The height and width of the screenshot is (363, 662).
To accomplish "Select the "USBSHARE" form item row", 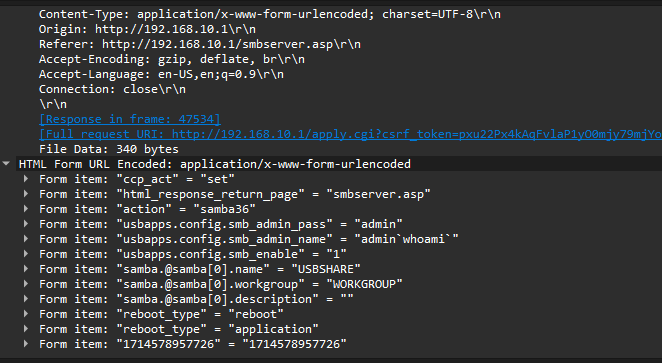I will (x=200, y=269).
